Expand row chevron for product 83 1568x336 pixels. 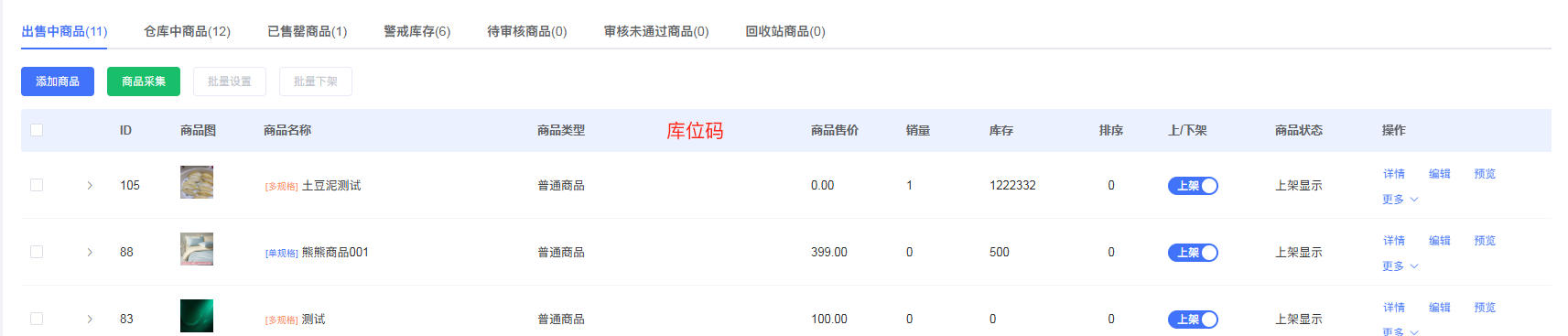(x=90, y=319)
